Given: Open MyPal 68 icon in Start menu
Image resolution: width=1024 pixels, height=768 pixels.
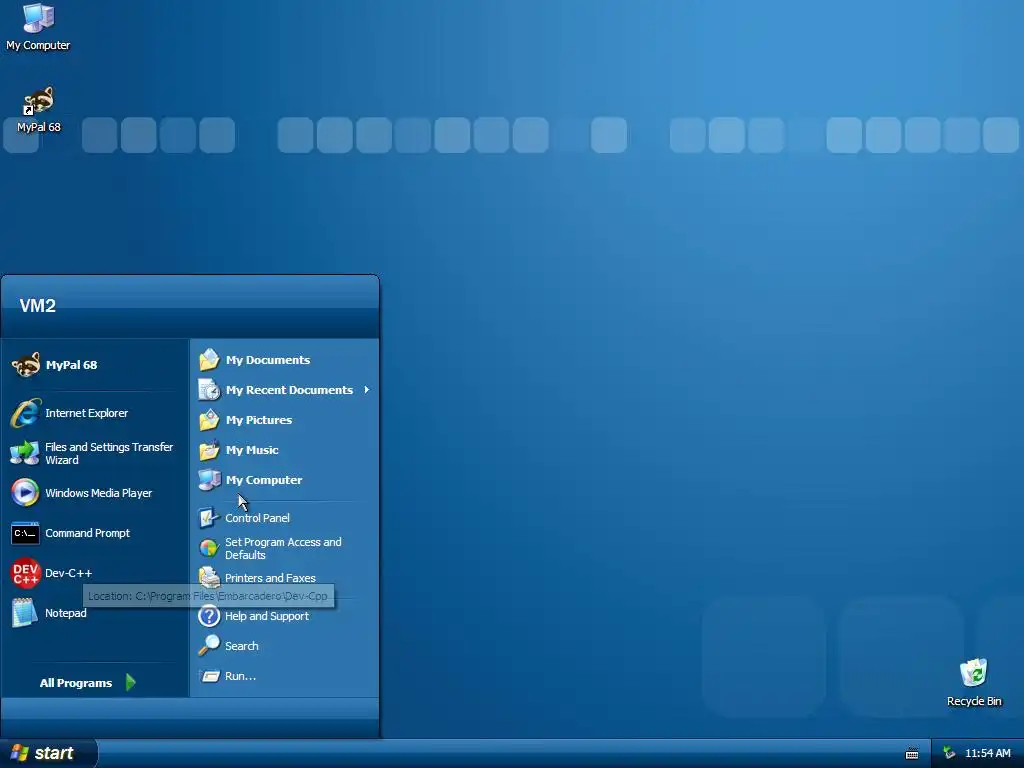Looking at the screenshot, I should pyautogui.click(x=25, y=364).
